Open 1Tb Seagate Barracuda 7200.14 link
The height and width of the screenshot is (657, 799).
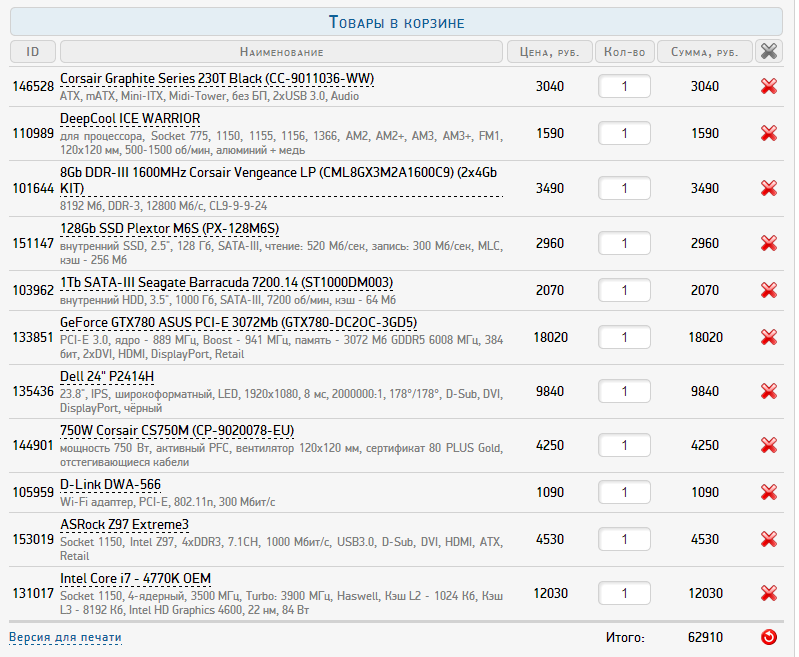tap(226, 283)
